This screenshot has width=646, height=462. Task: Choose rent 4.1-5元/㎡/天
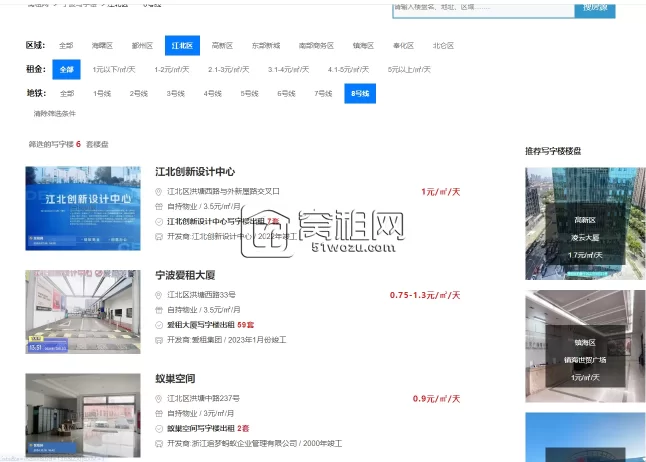click(x=349, y=69)
